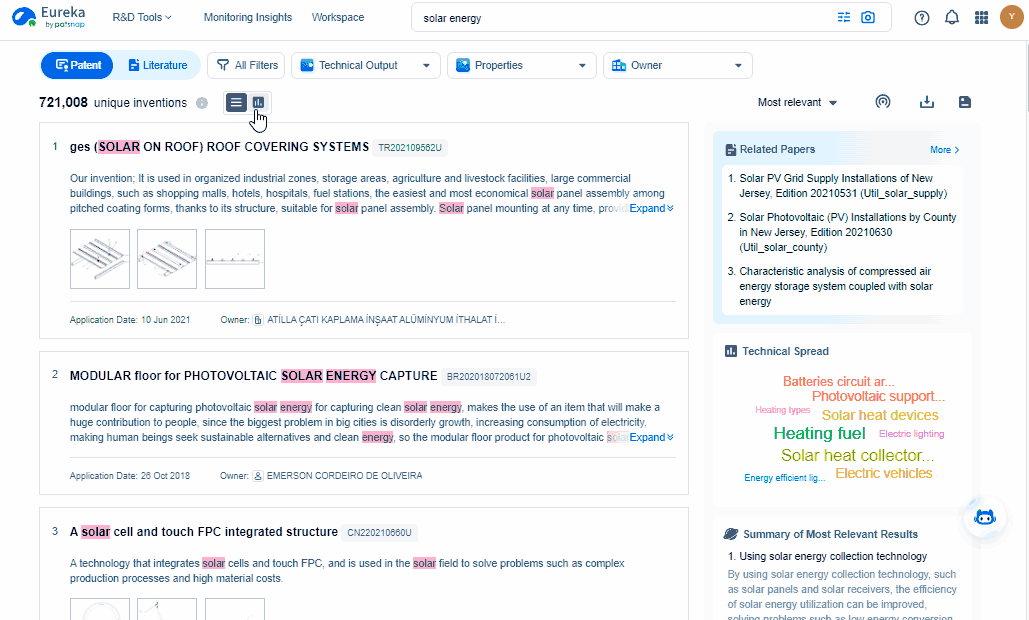Switch to the Literature tab

coord(158,65)
